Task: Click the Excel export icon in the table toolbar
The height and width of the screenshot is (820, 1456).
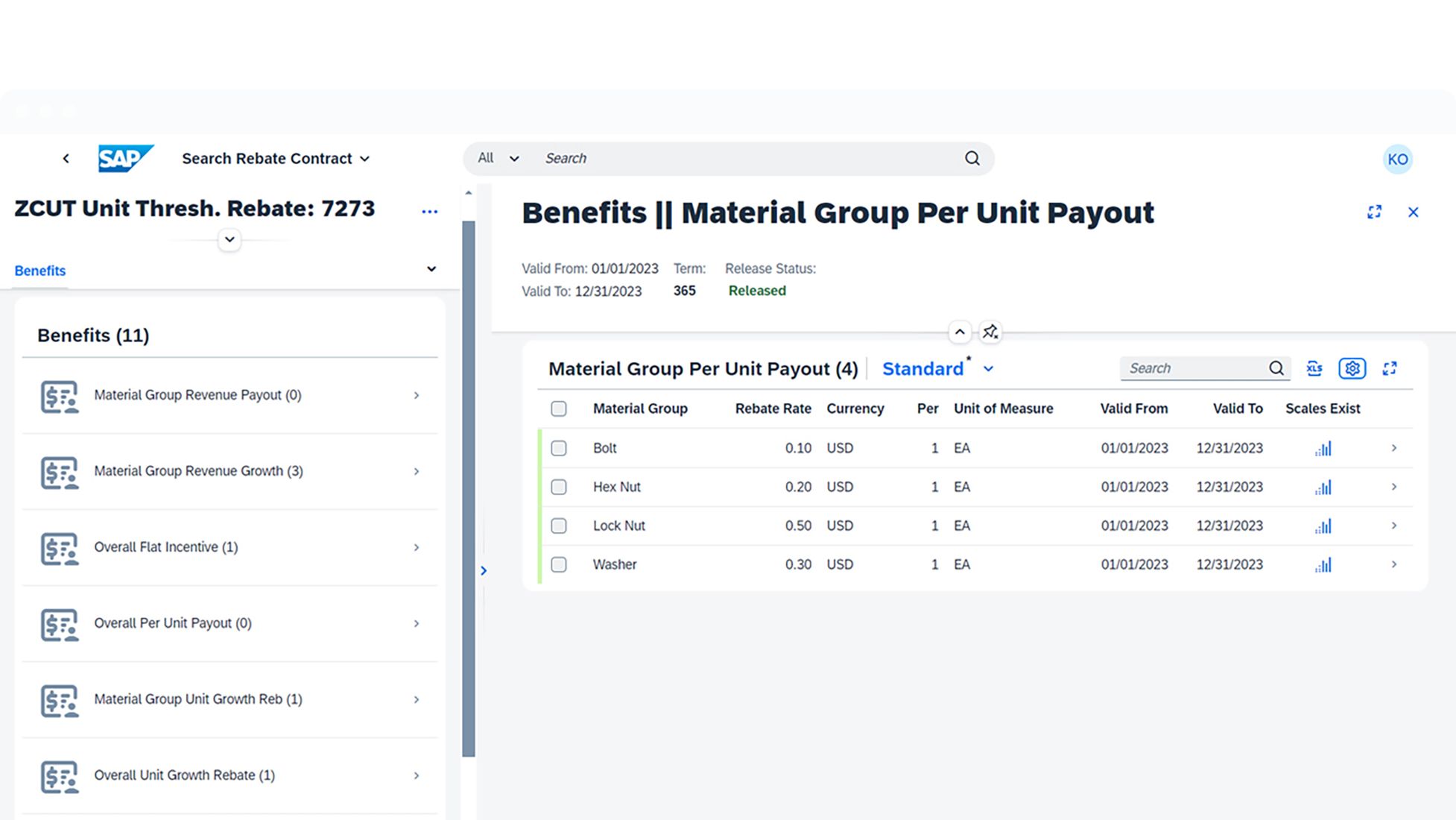Action: click(x=1314, y=368)
